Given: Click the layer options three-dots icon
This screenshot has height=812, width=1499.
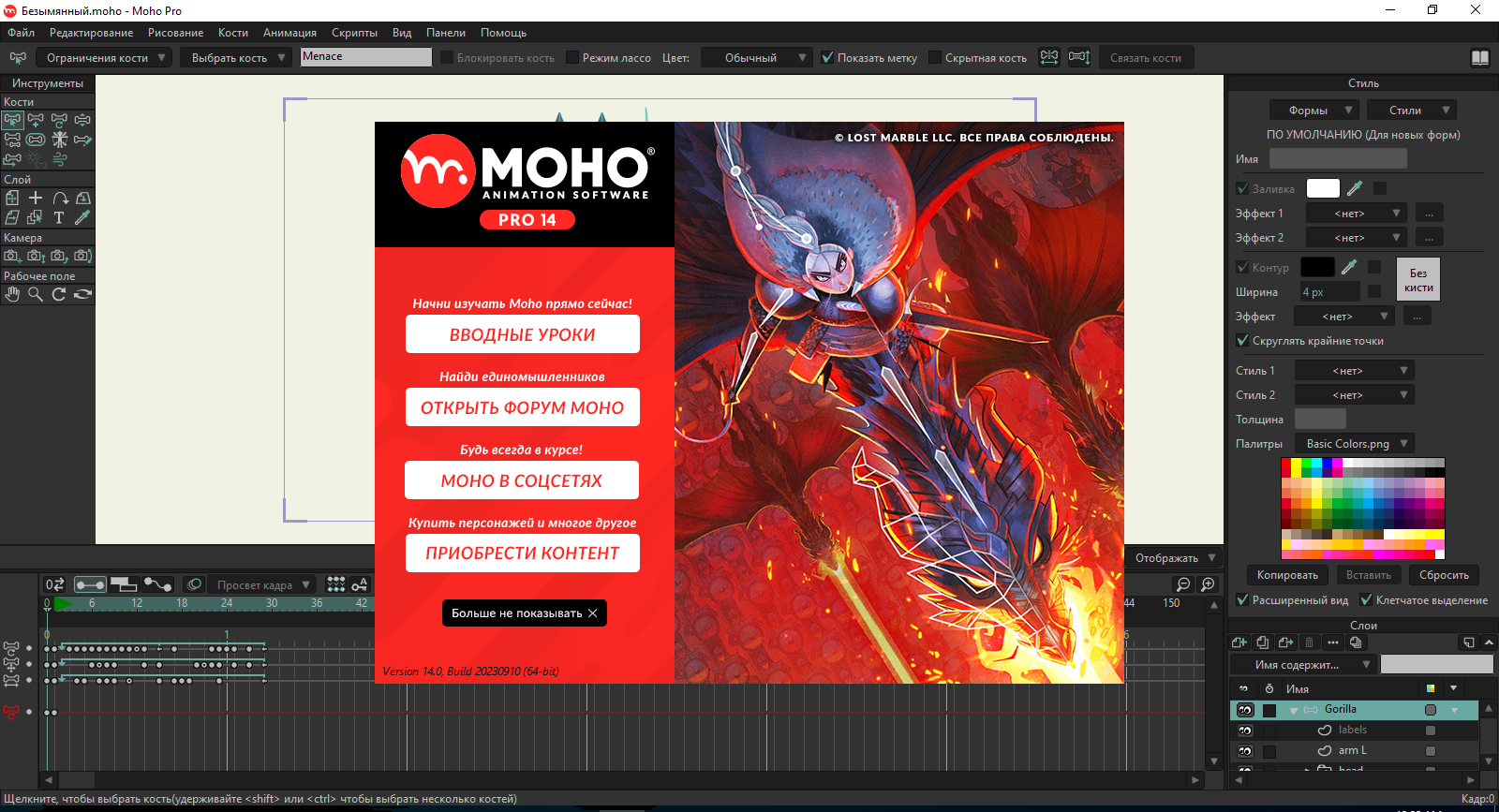Looking at the screenshot, I should click(1332, 642).
